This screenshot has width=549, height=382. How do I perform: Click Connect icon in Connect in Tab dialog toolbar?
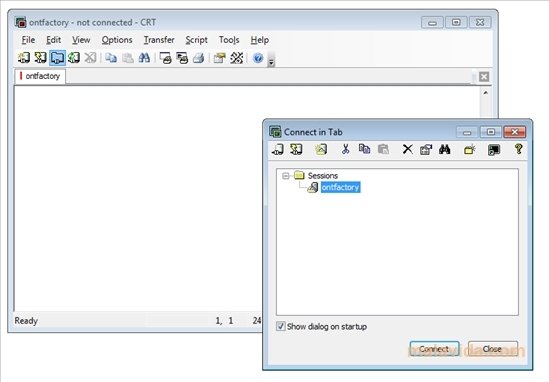coord(278,150)
